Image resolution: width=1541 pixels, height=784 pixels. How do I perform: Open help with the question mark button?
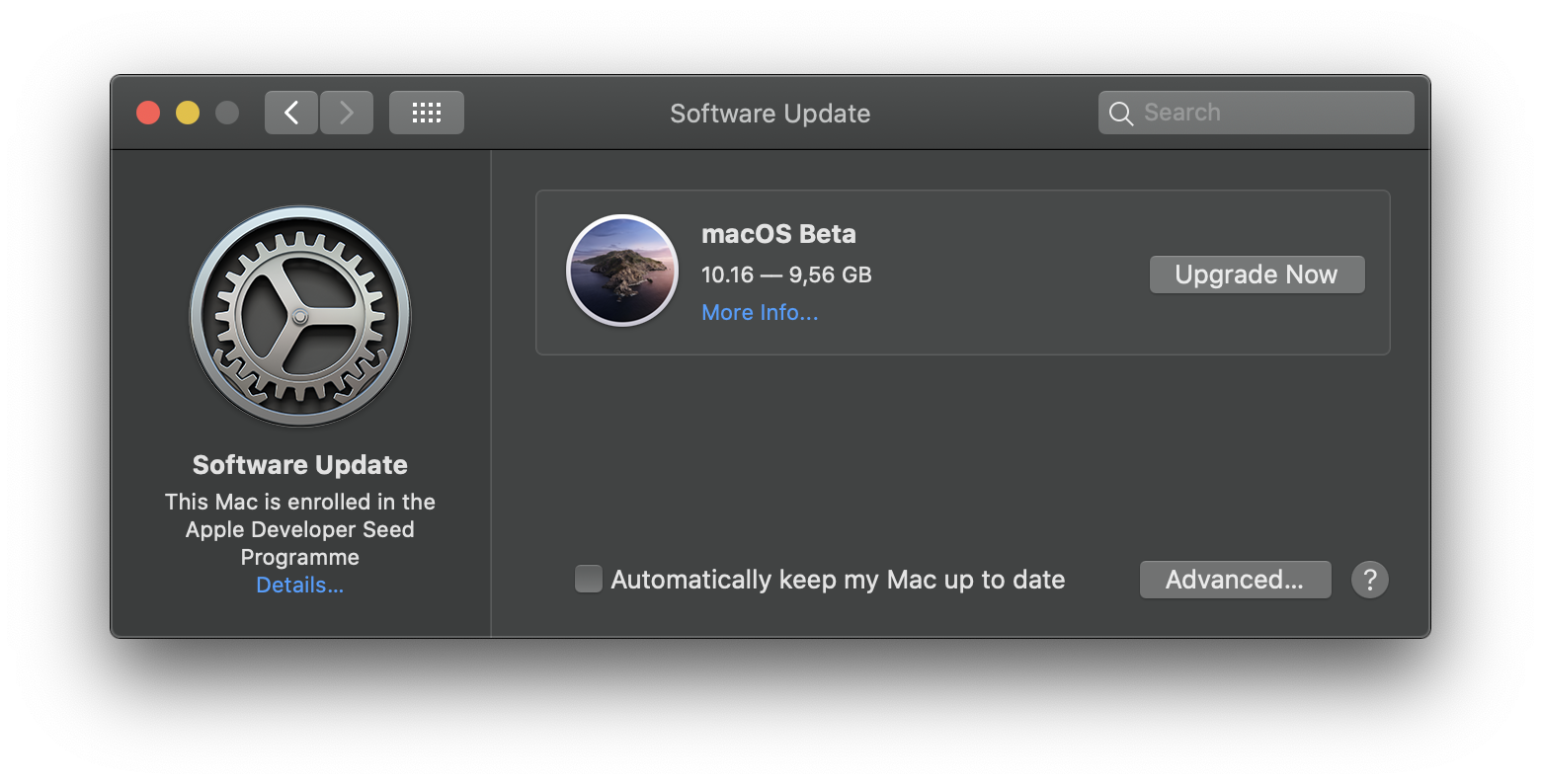coord(1370,580)
